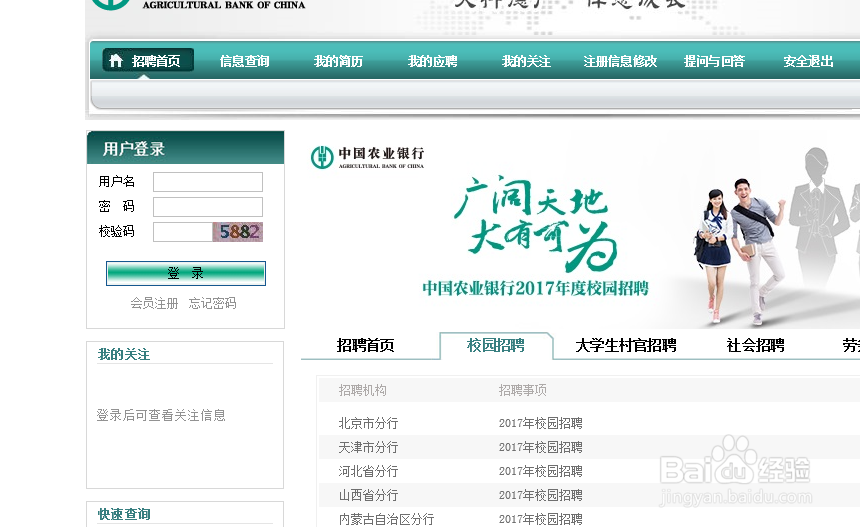Open 我的关注 in the navigation bar
Screen dimensions: 860x527
(x=527, y=61)
